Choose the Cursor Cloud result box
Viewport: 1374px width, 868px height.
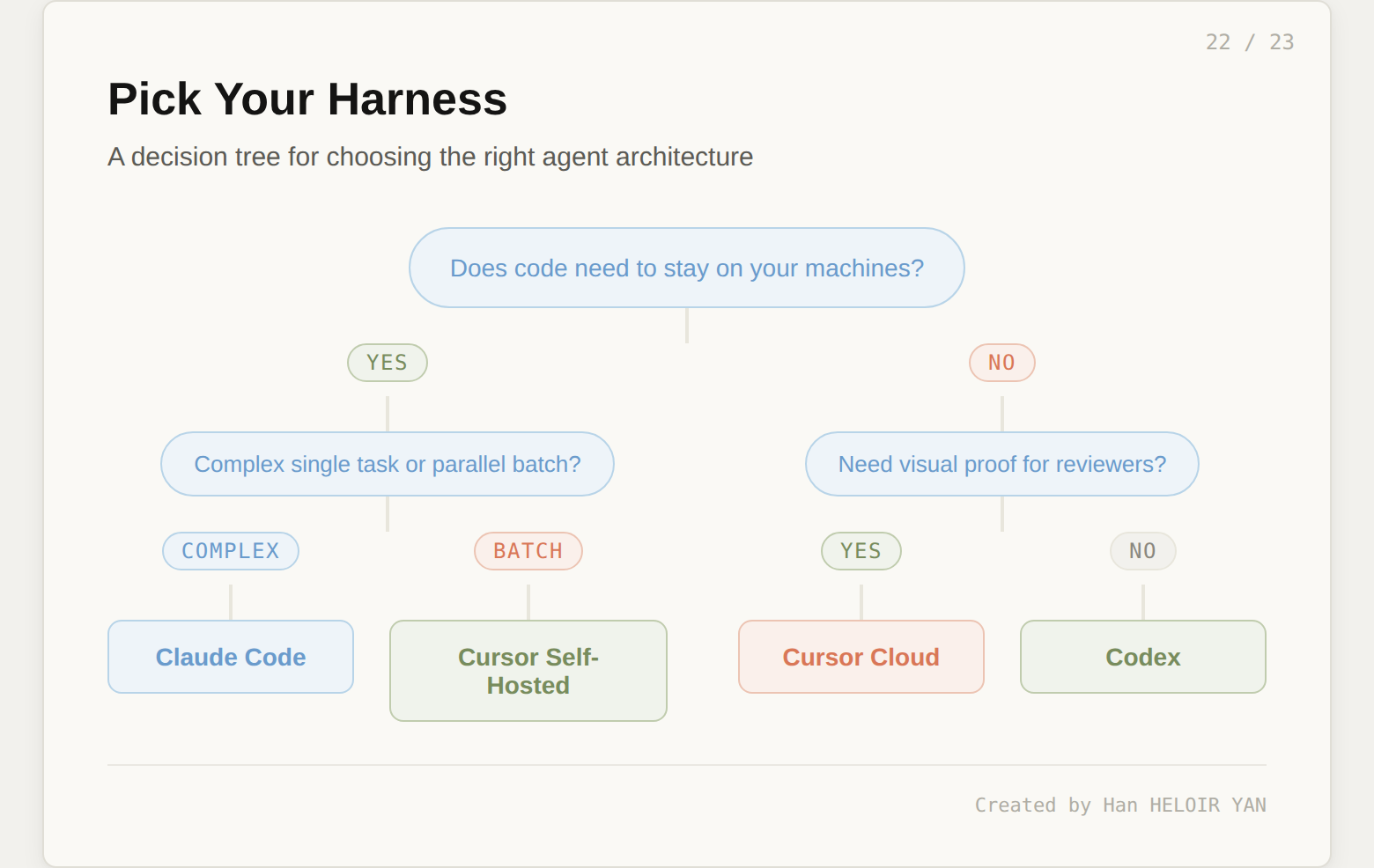click(x=861, y=657)
